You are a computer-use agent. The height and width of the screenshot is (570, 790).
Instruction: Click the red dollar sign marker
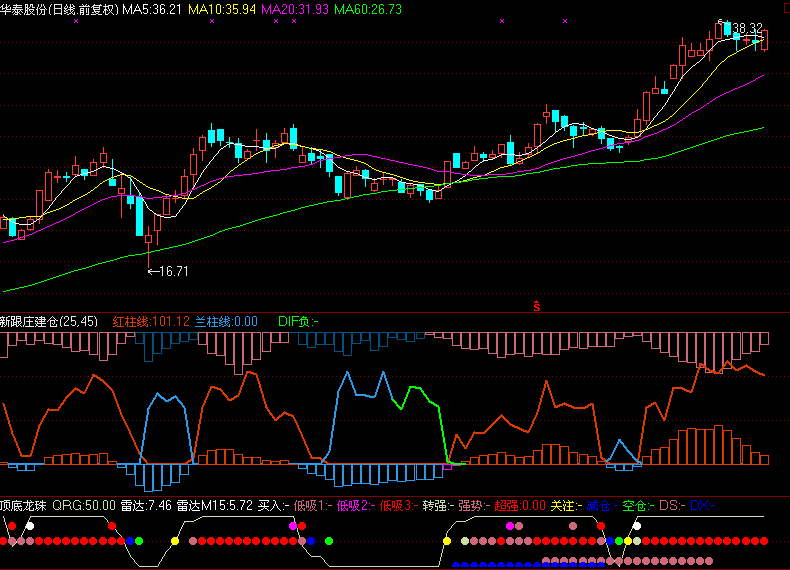coord(538,305)
